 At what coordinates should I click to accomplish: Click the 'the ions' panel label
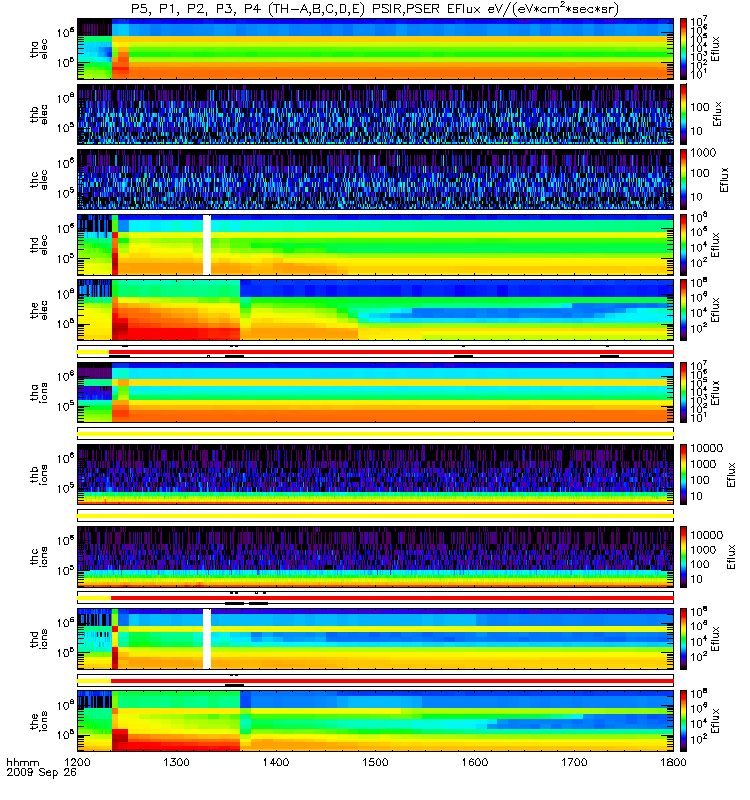point(39,721)
